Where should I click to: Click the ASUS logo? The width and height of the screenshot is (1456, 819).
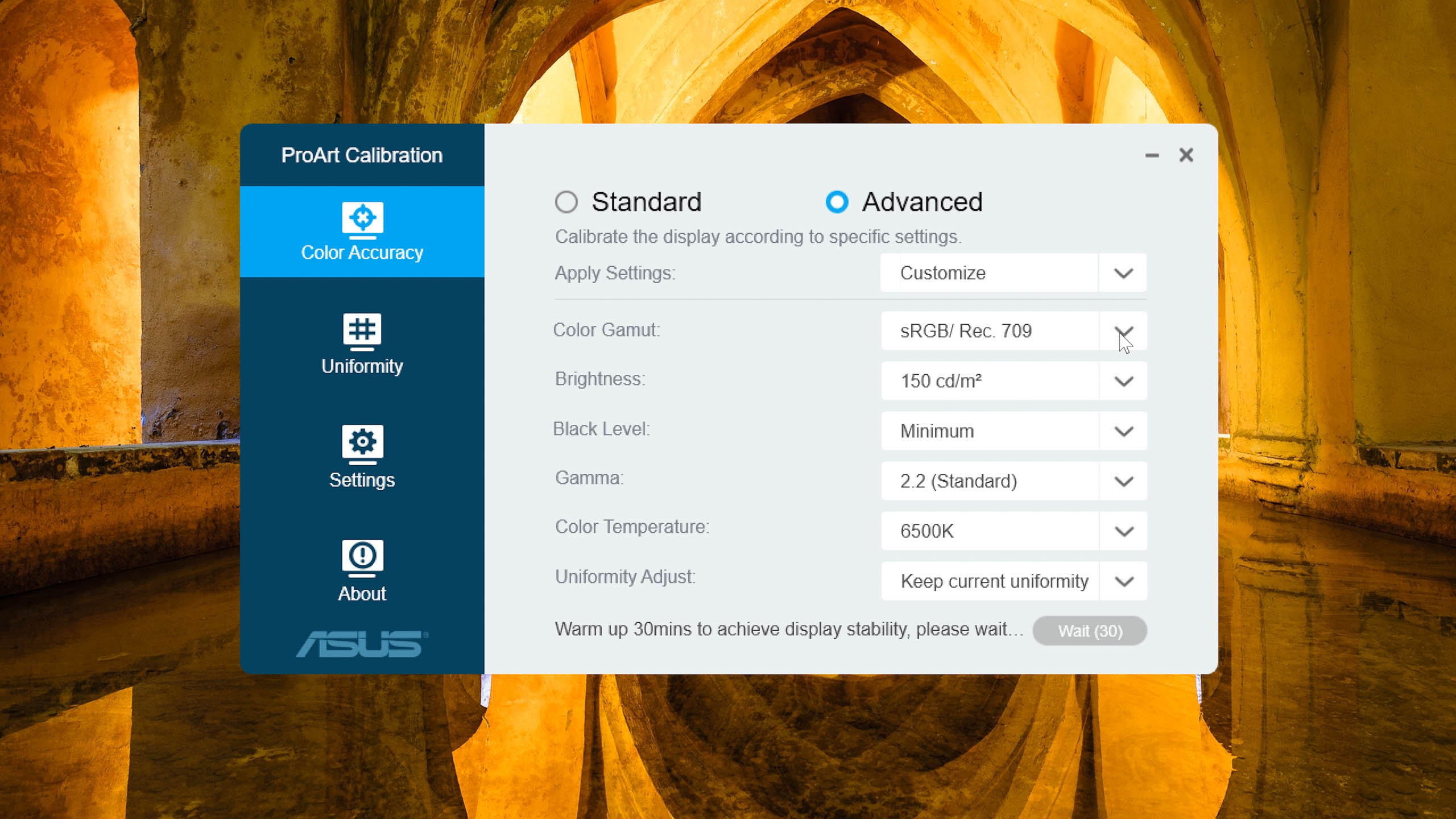[x=362, y=644]
